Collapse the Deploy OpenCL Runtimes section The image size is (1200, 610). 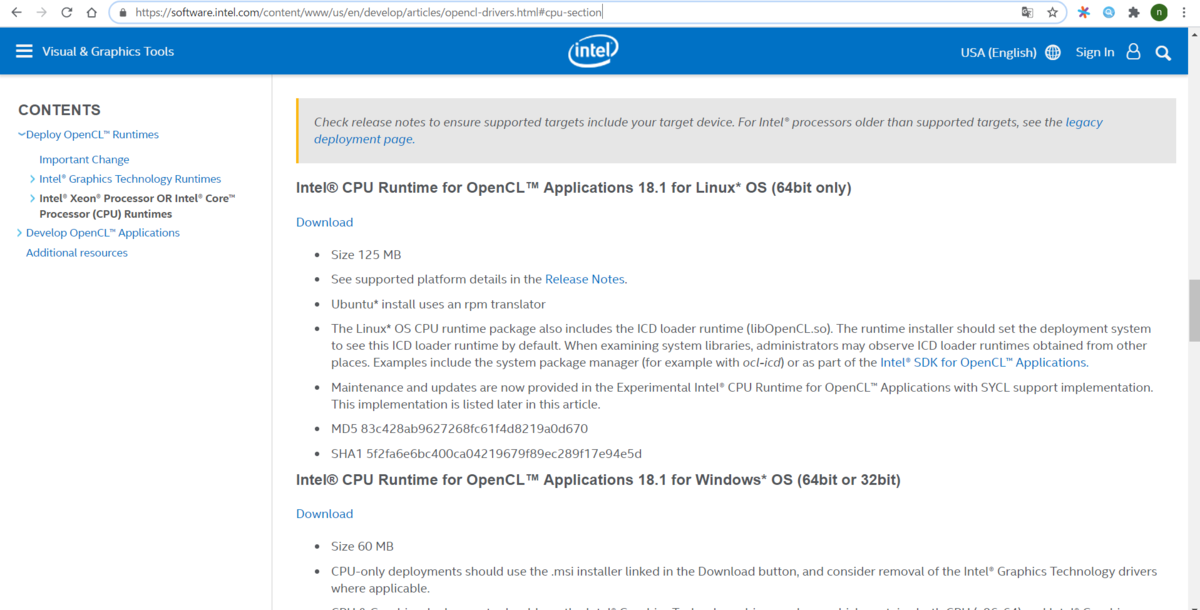click(21, 134)
